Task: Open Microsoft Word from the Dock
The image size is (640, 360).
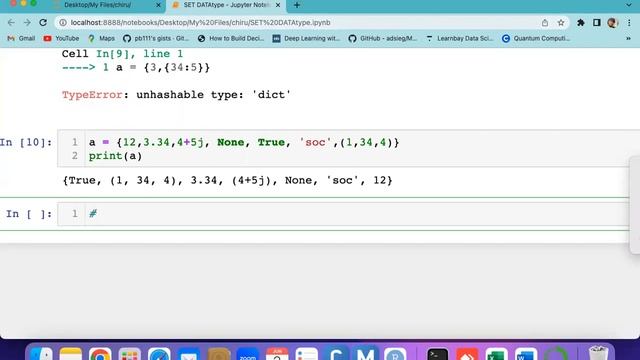Action: [x=526, y=353]
